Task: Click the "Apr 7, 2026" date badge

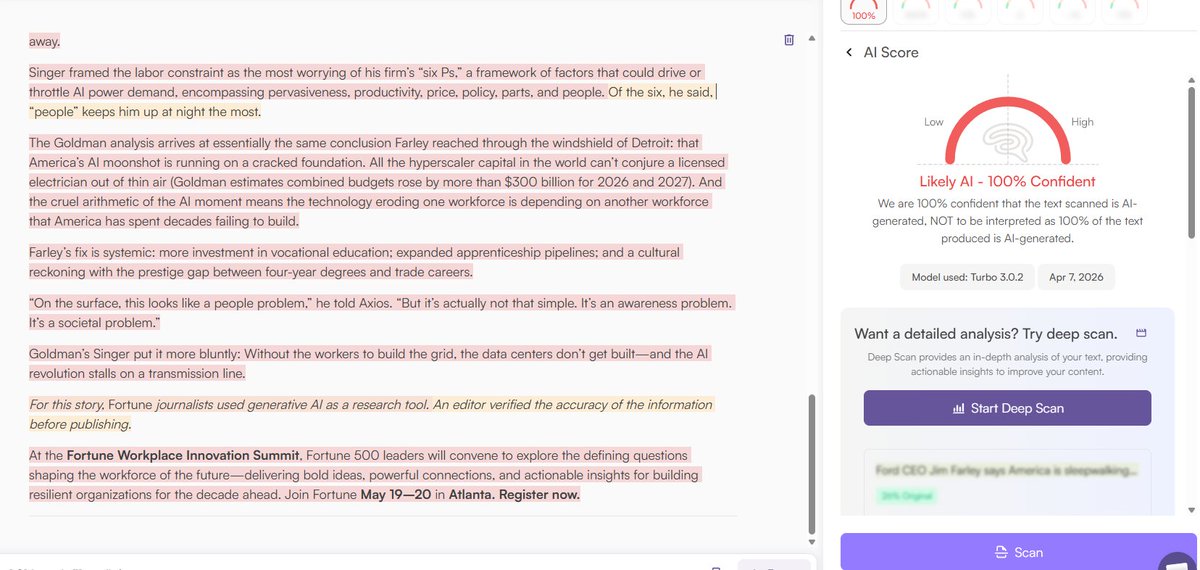Action: tap(1077, 277)
